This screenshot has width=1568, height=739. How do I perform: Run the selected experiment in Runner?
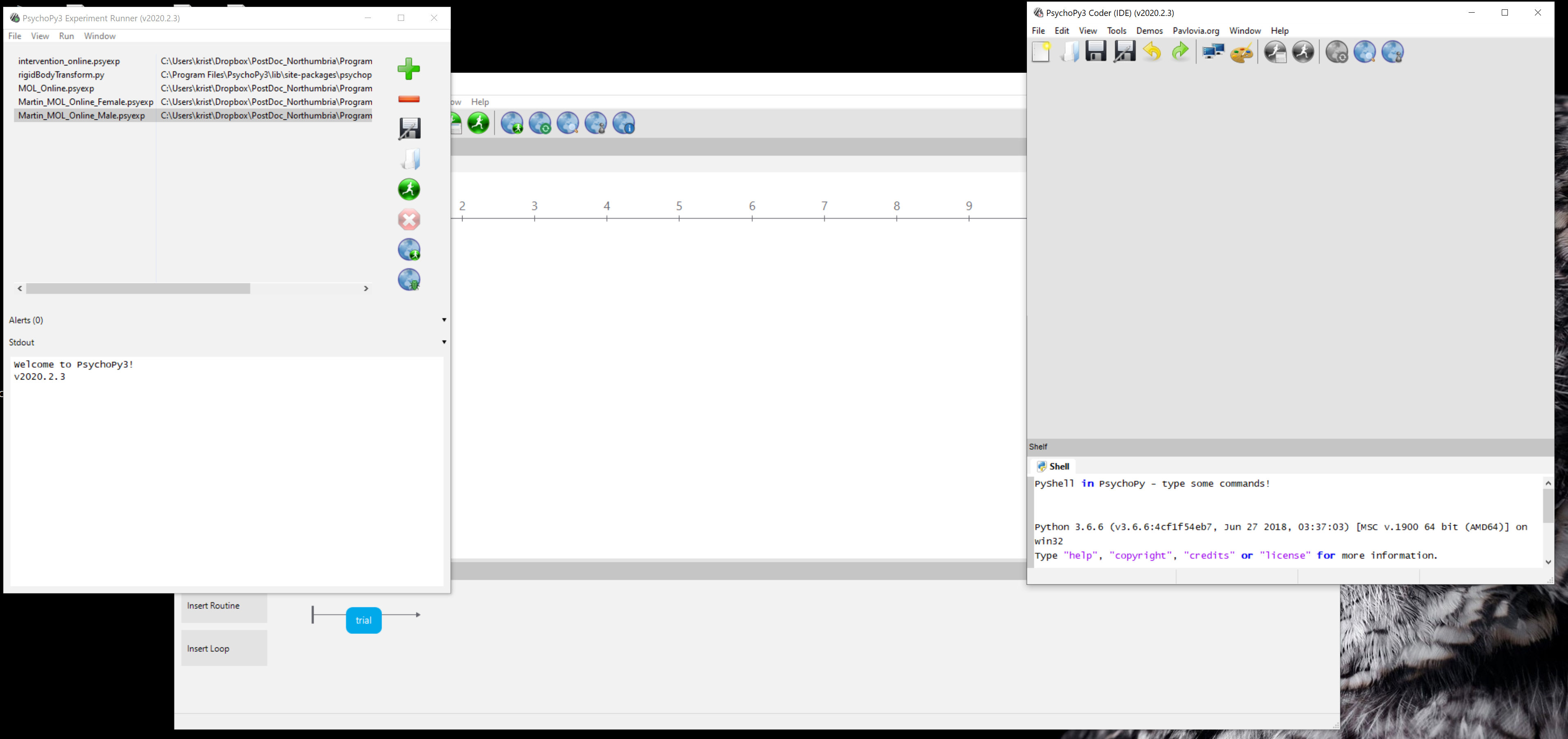[409, 189]
